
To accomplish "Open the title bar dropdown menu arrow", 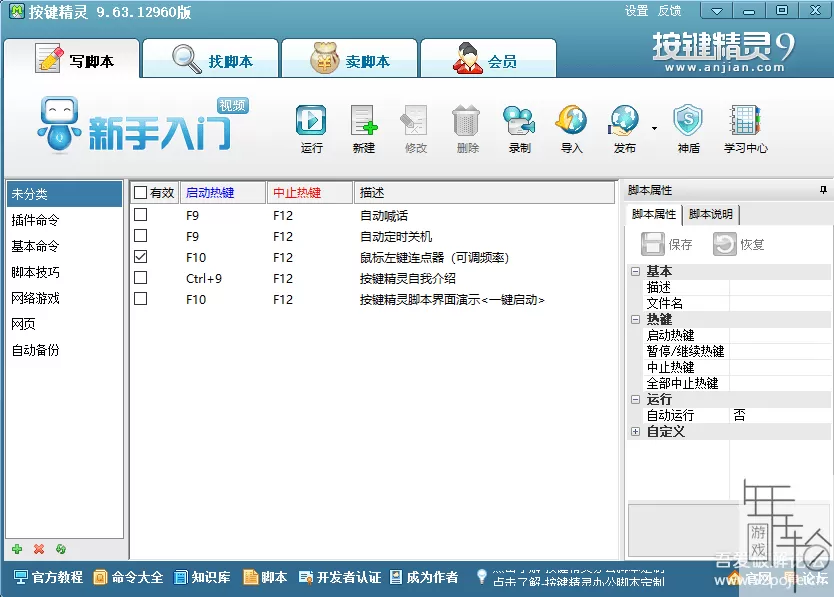I will 716,11.
